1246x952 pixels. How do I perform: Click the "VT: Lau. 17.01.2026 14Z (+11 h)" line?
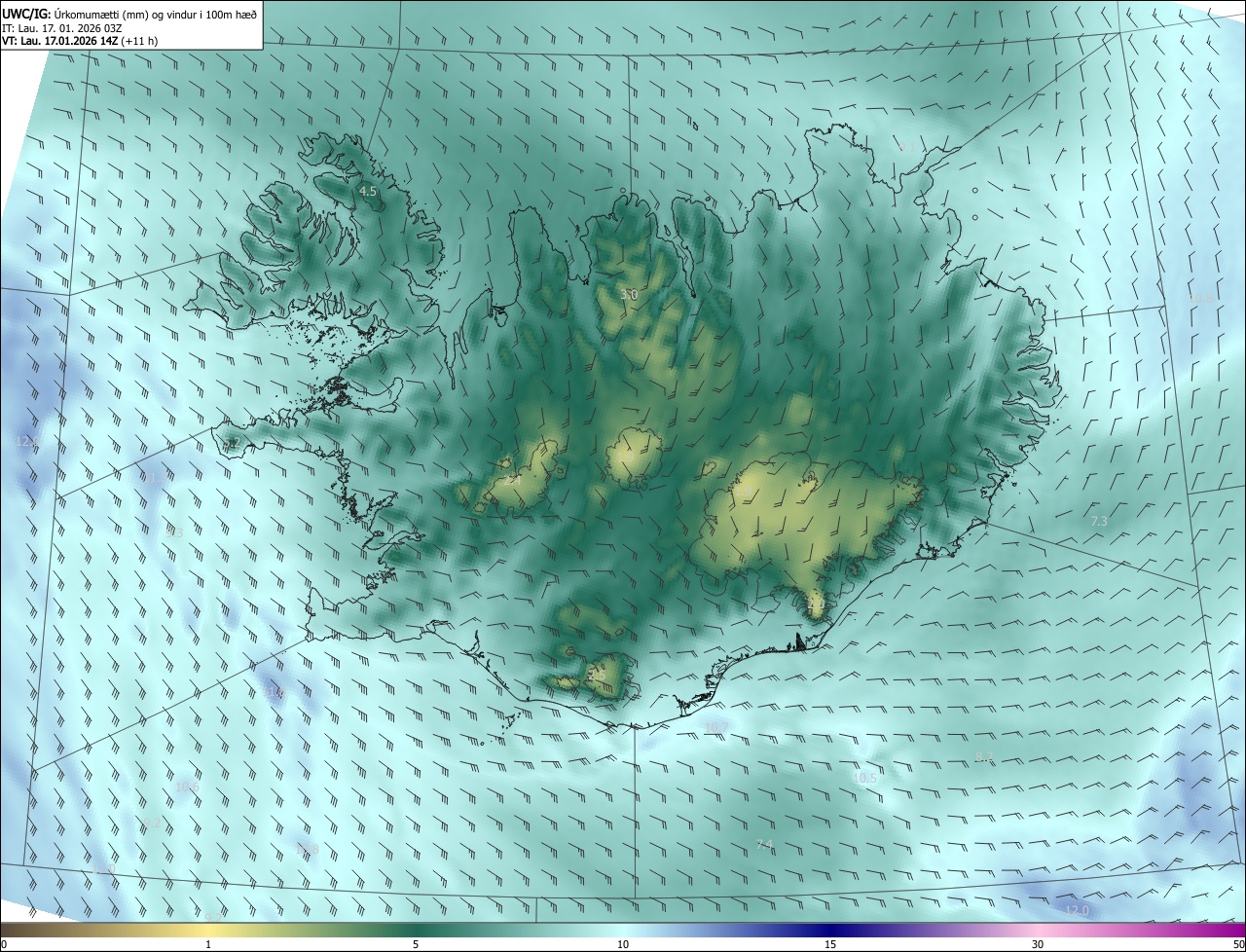tap(80, 41)
